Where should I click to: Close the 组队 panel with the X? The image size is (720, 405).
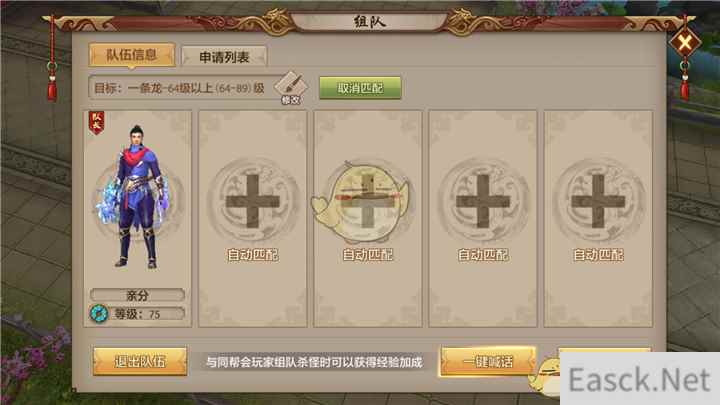point(685,43)
